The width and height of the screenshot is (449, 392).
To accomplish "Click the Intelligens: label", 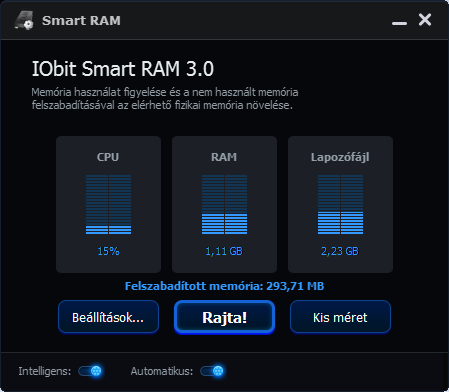I will 45,371.
